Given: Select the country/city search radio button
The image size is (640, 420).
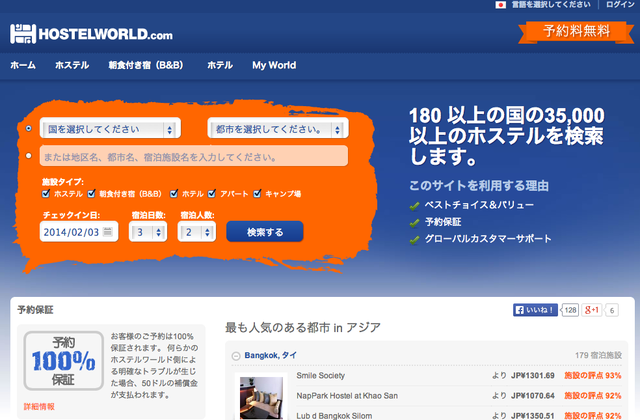Looking at the screenshot, I should (29, 128).
